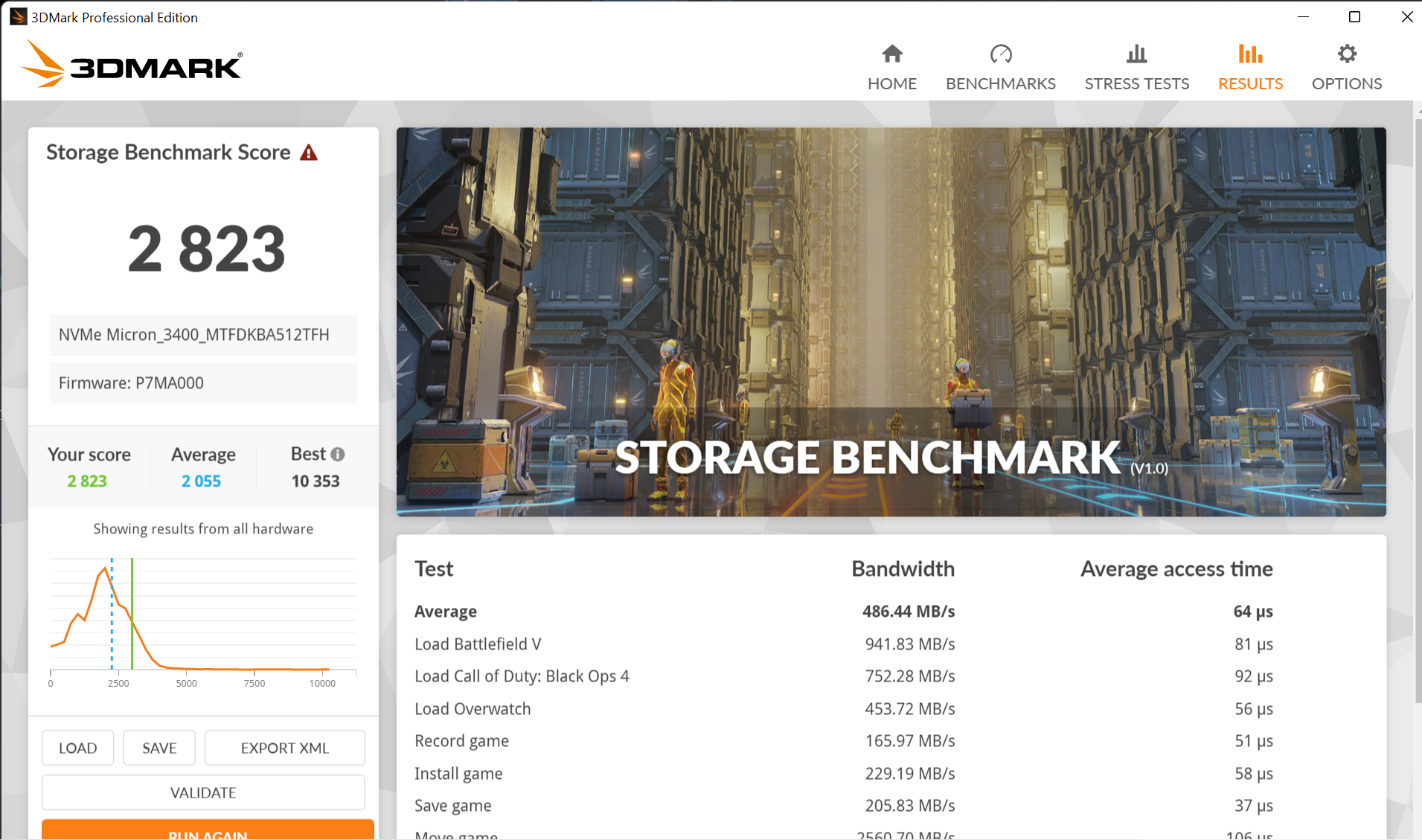Click the Test column header
Viewport: 1422px width, 840px height.
click(434, 569)
